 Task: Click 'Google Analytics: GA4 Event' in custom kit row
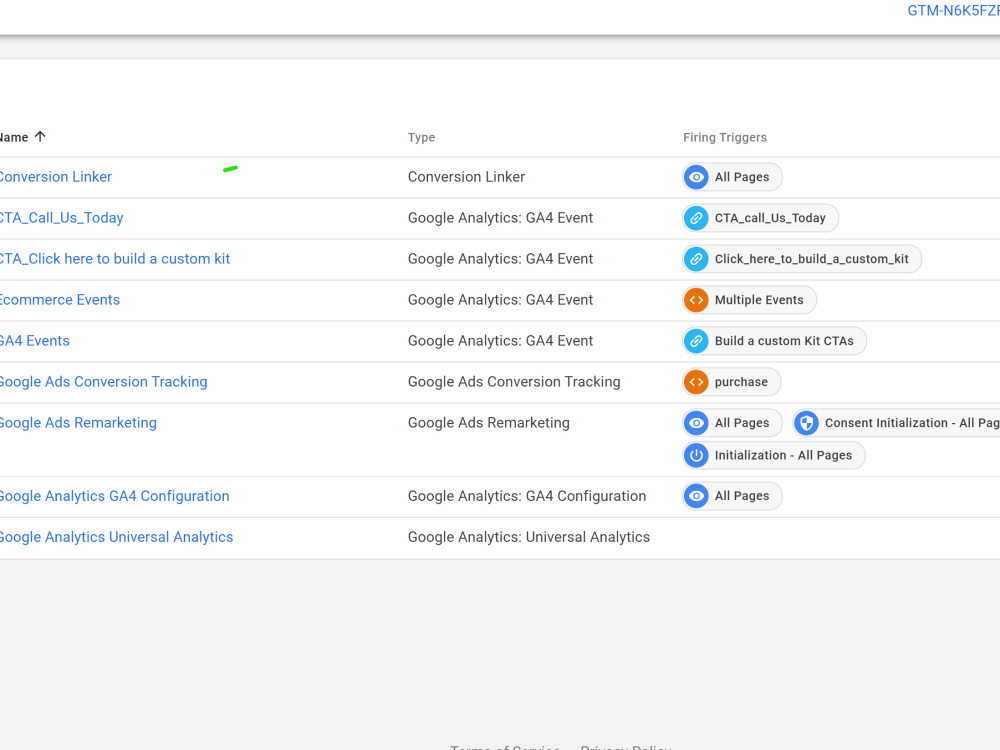[x=501, y=259]
